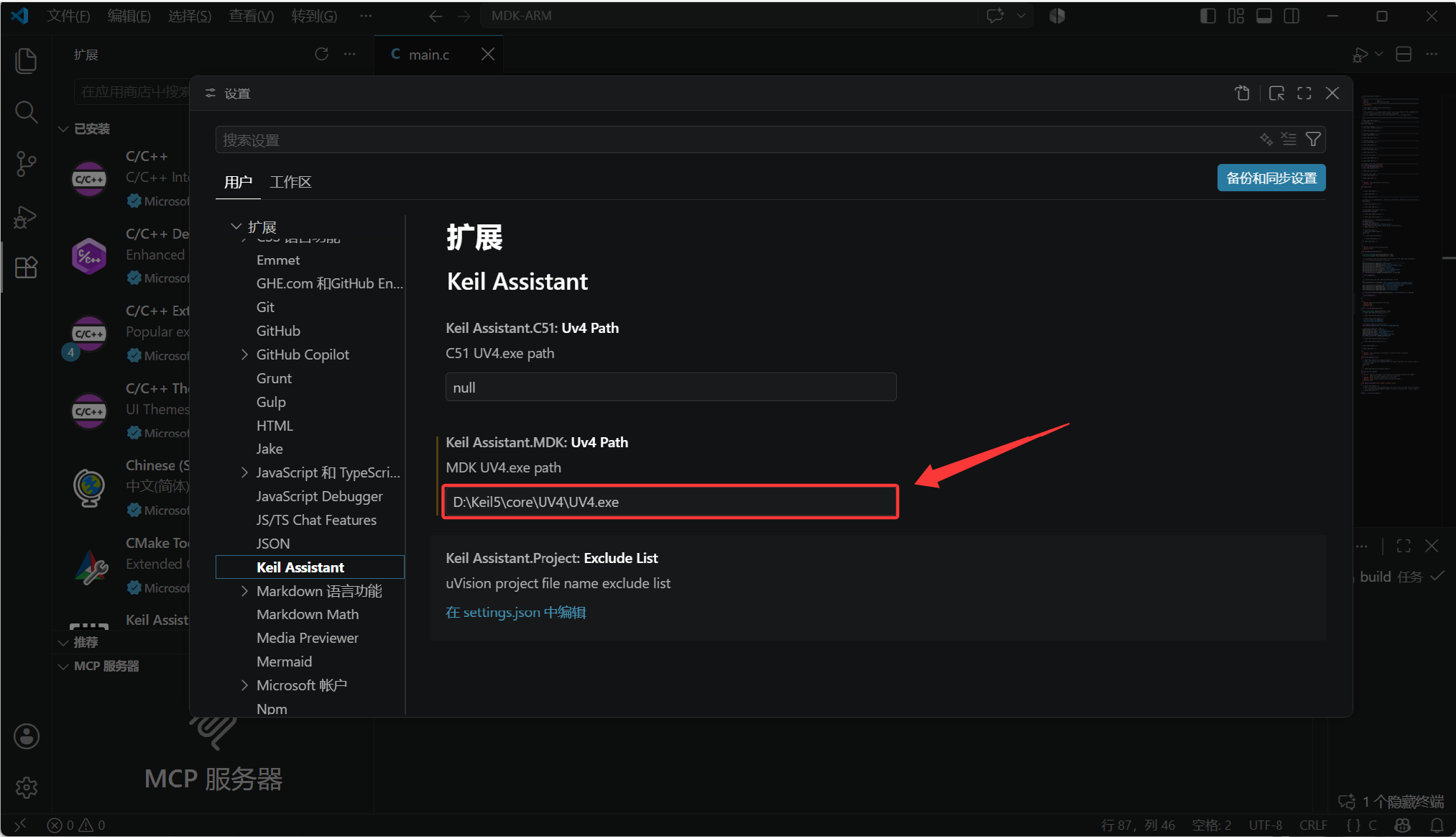This screenshot has width=1456, height=837.
Task: Edit the C51 Uv4 Path field
Action: coord(671,387)
